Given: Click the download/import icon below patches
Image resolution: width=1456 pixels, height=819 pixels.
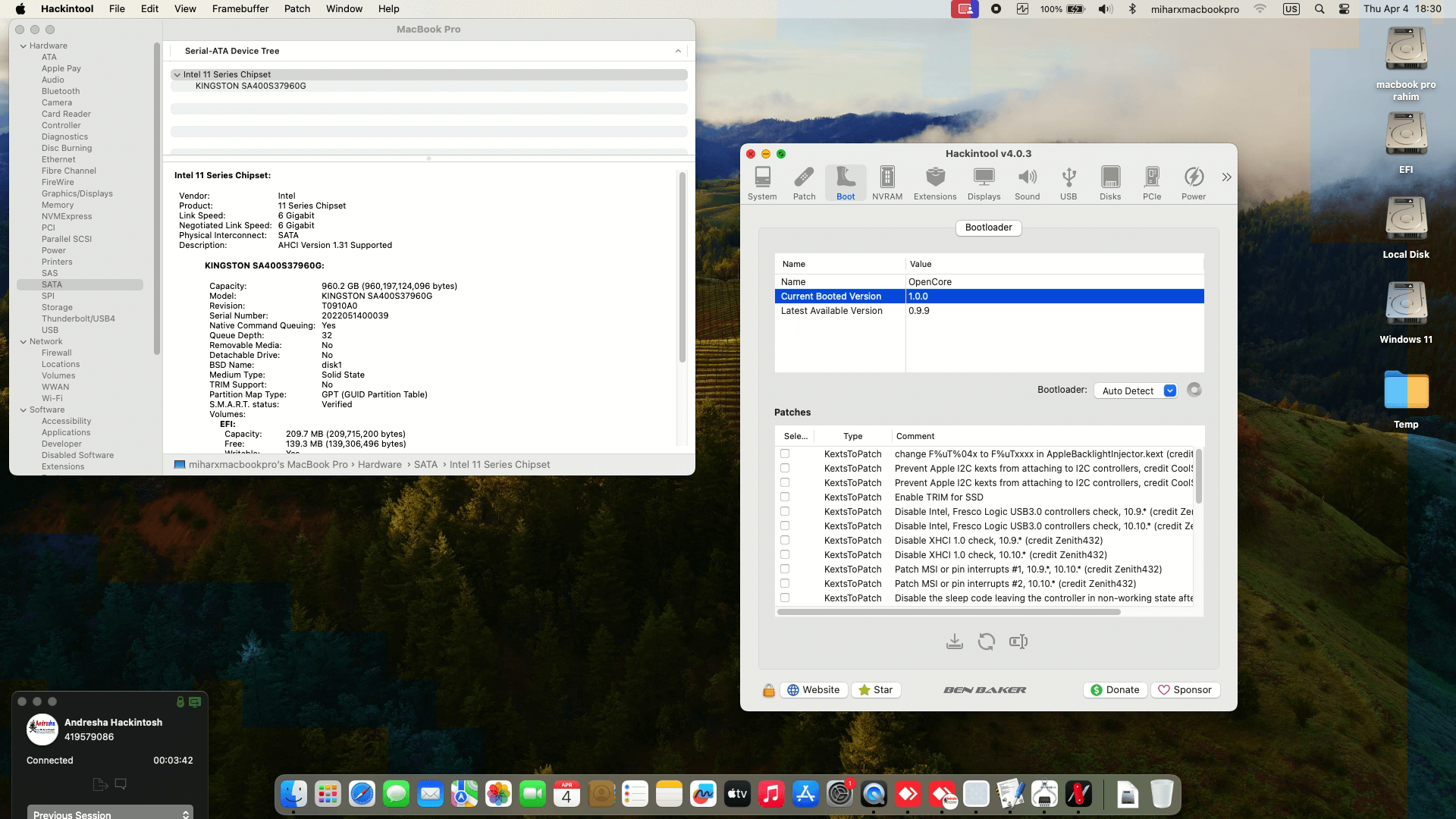Looking at the screenshot, I should click(954, 642).
